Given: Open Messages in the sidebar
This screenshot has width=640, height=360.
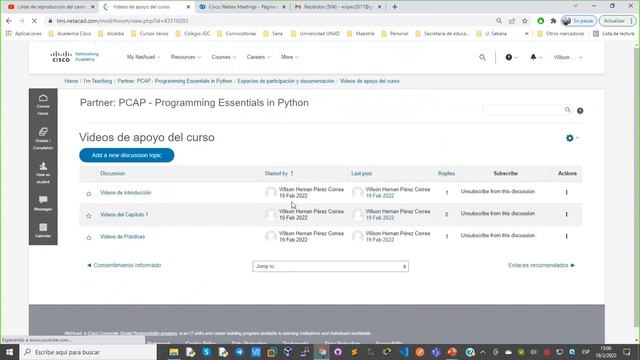Looking at the screenshot, I should (x=43, y=203).
